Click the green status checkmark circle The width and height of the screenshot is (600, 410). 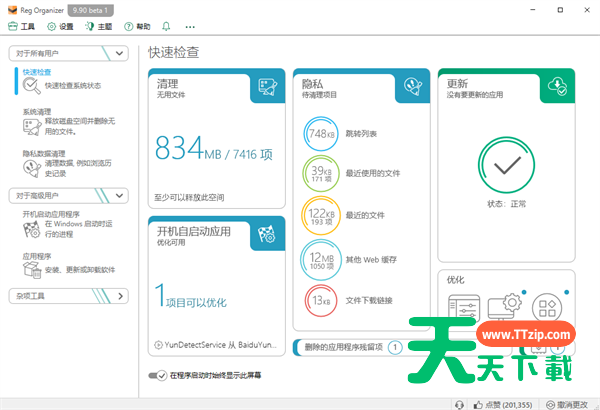[x=506, y=165]
